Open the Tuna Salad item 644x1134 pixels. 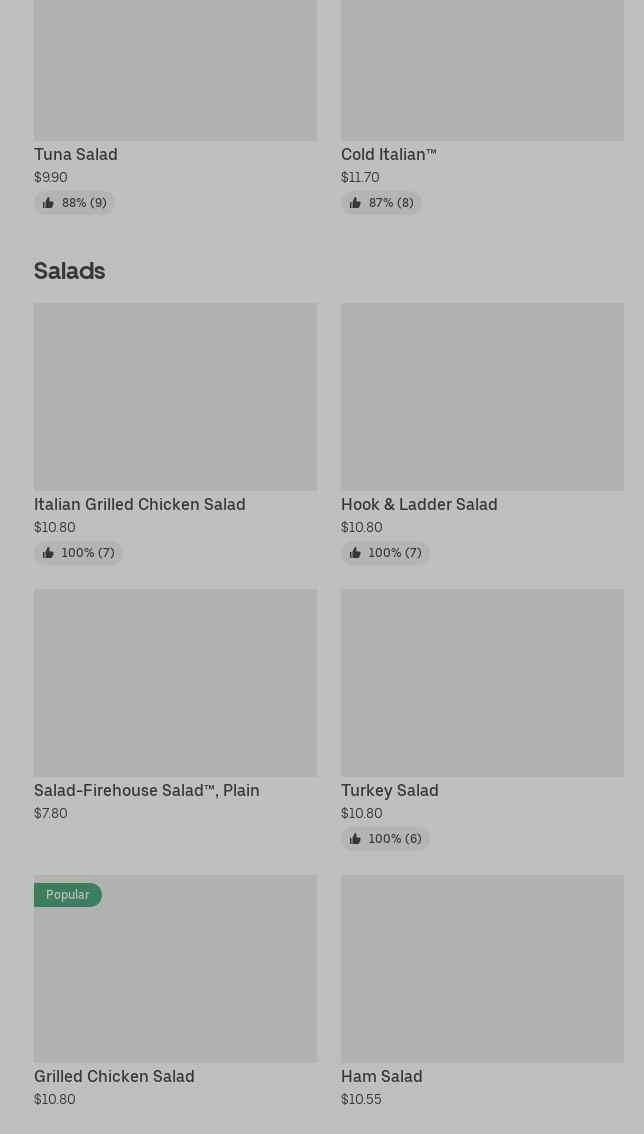click(x=76, y=154)
